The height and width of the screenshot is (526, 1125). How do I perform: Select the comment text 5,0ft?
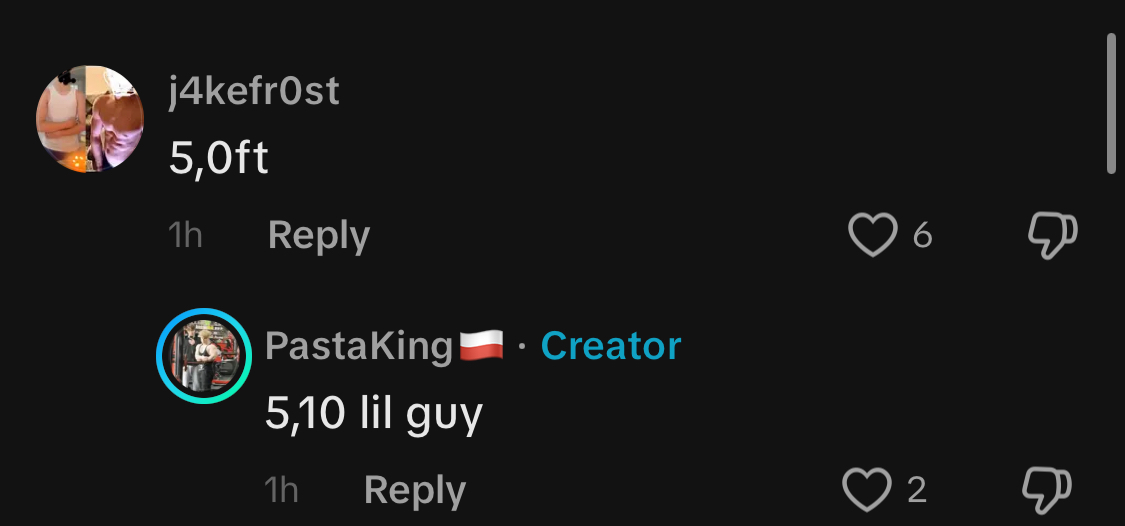pos(219,158)
